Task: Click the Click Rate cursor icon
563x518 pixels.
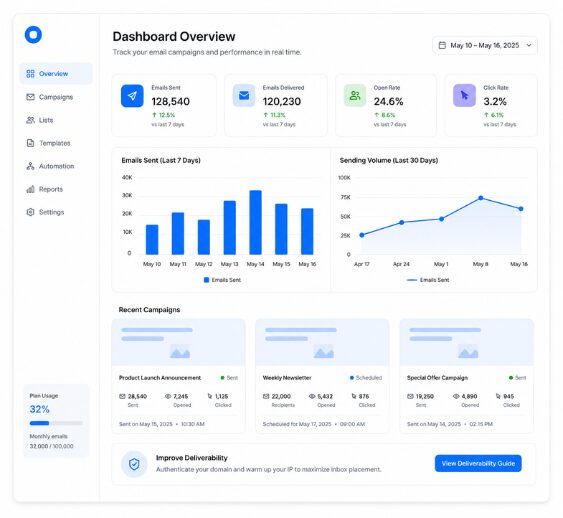Action: coord(464,95)
